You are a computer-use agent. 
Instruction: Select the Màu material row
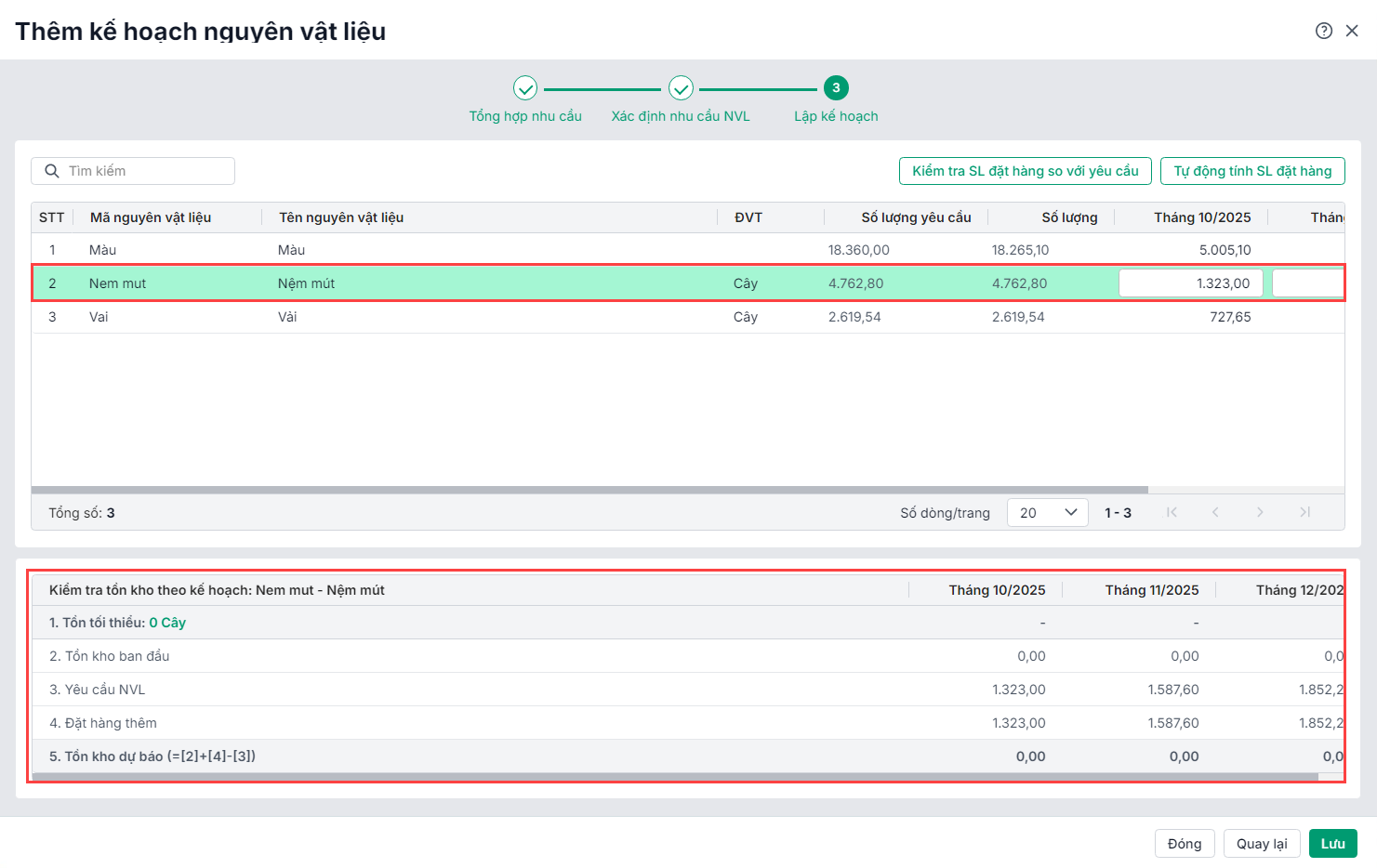point(372,250)
